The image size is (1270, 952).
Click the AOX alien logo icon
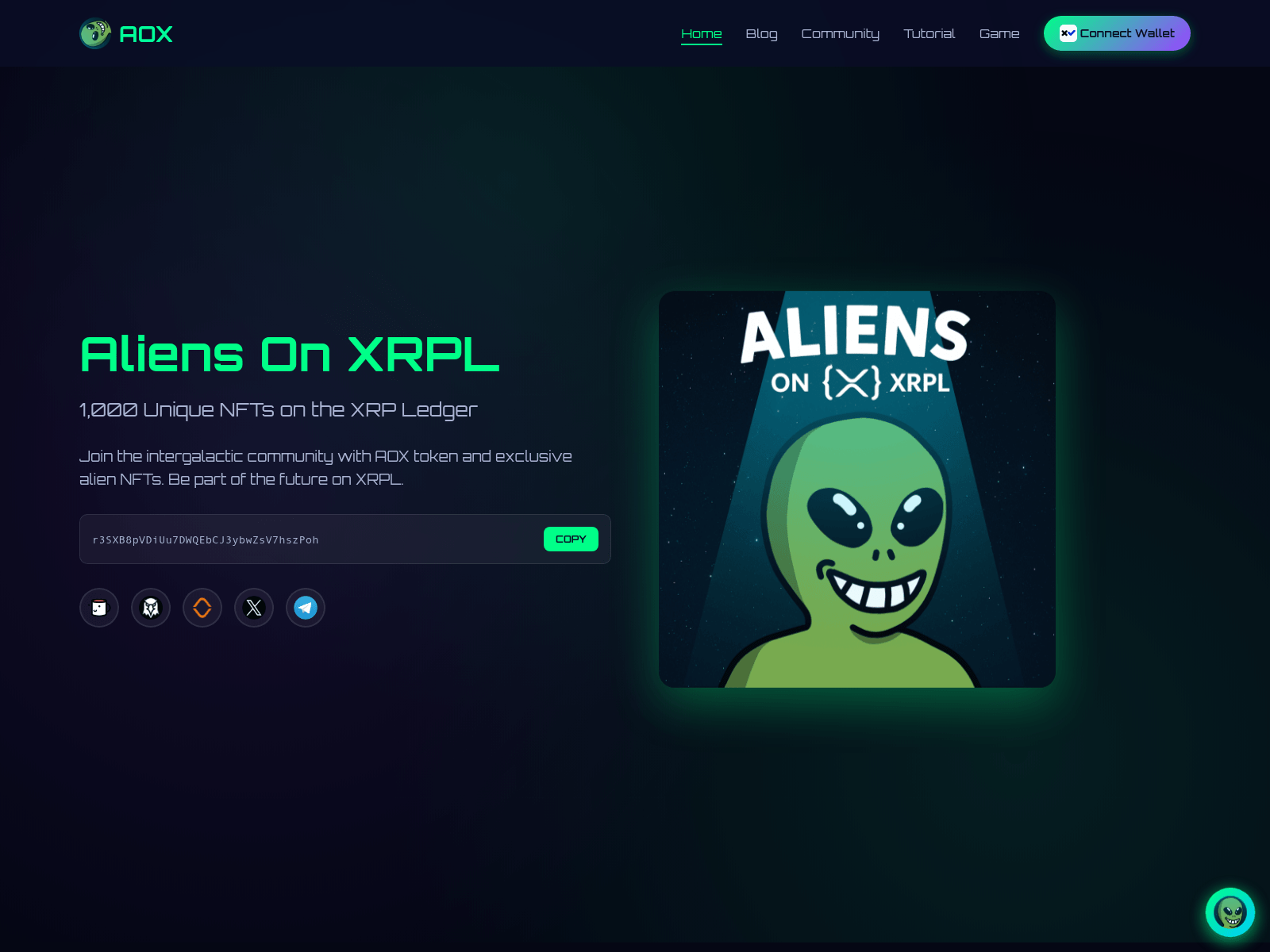coord(95,33)
